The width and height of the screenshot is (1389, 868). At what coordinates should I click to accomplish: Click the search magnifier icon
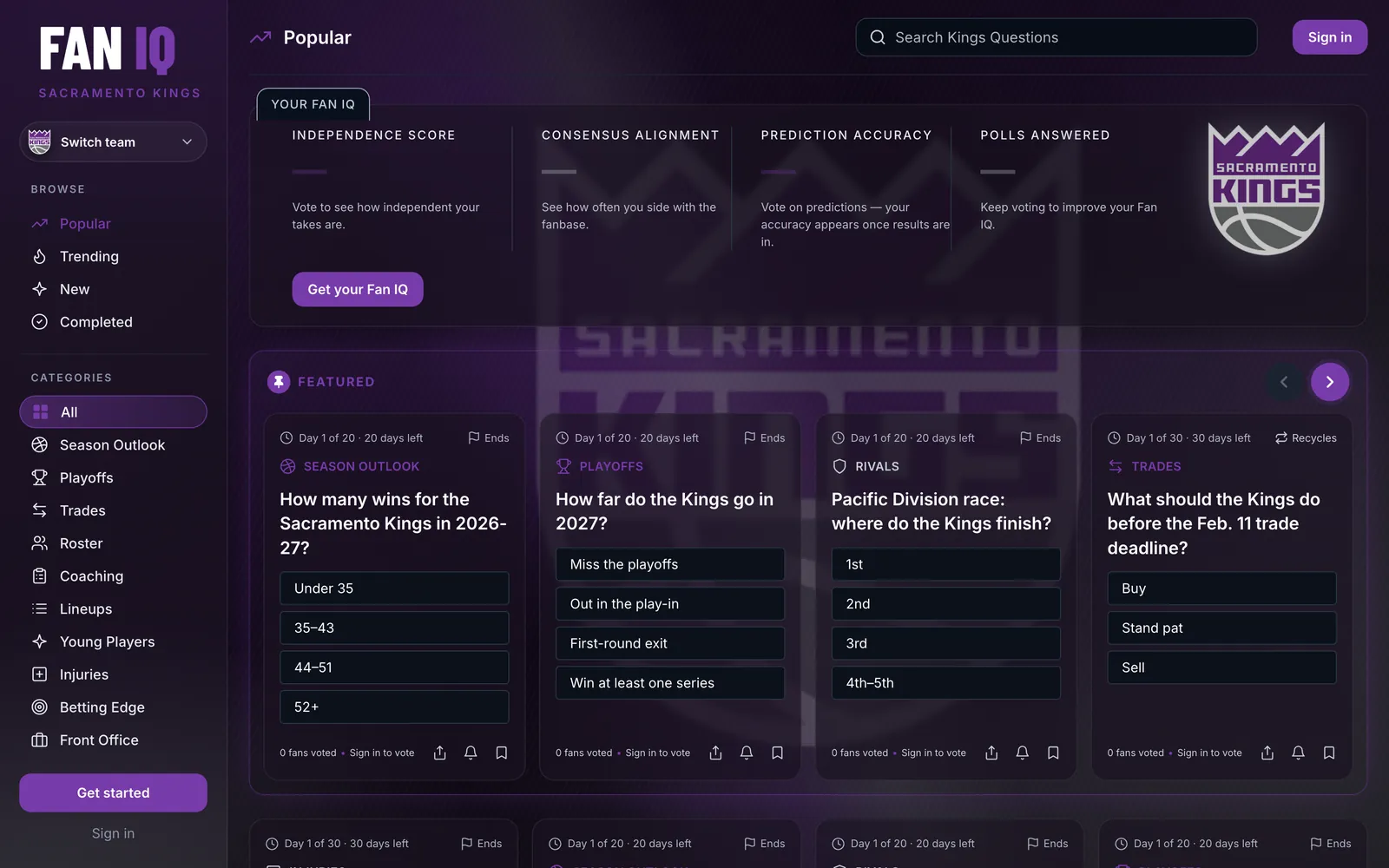click(x=878, y=37)
